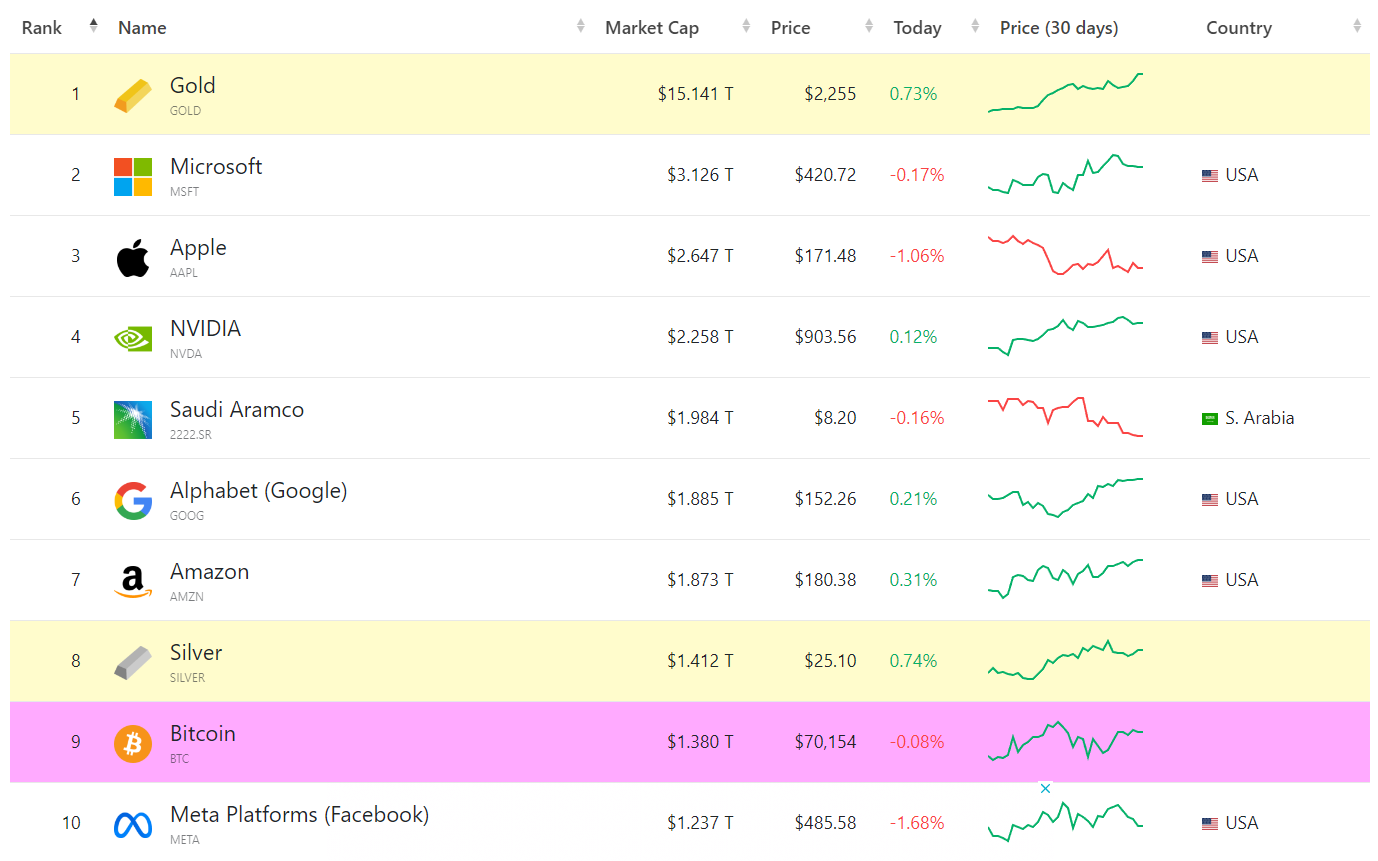This screenshot has height=861, width=1378.
Task: Sort by Market Cap column arrows
Action: point(746,27)
